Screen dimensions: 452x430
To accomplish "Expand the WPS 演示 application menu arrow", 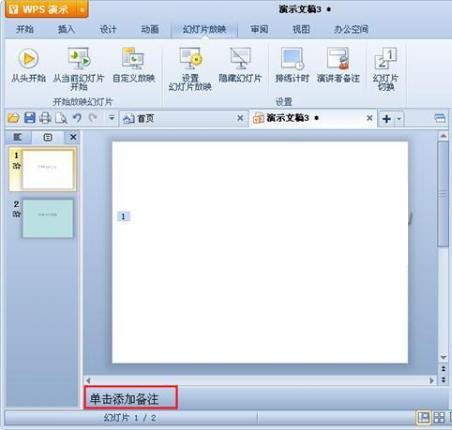I will (x=82, y=10).
